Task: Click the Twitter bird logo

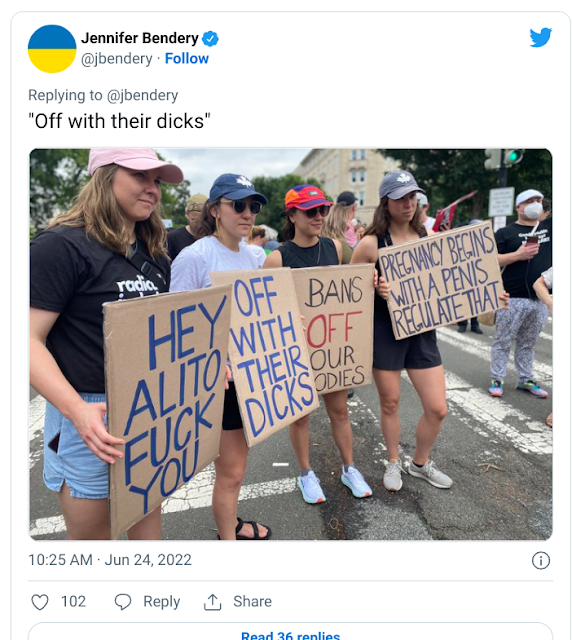Action: 540,37
